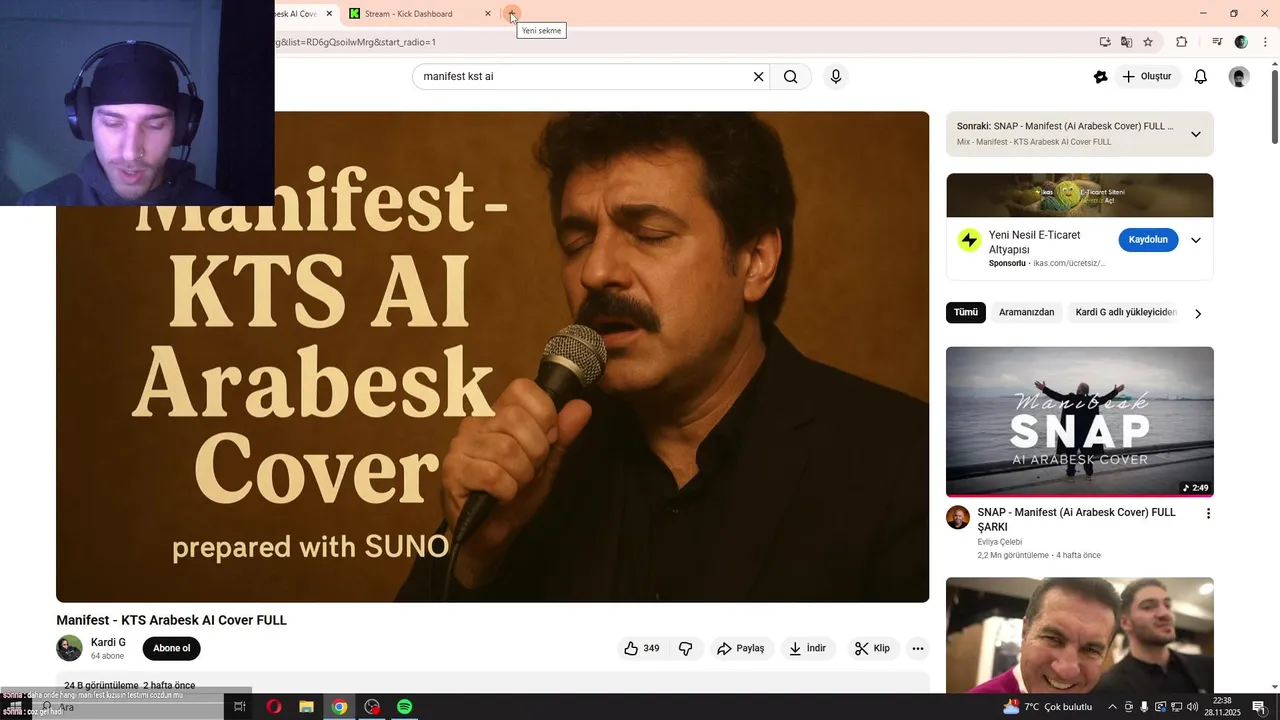Open Windows Task View icon
Screen dimensions: 1280x720
tap(239, 707)
